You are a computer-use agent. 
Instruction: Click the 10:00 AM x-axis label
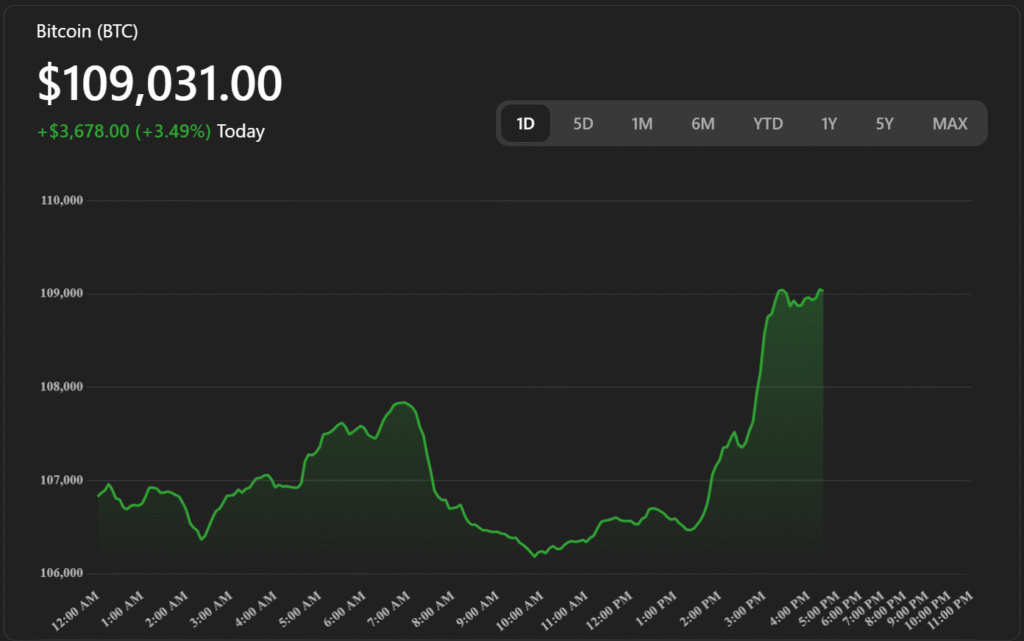pos(520,610)
